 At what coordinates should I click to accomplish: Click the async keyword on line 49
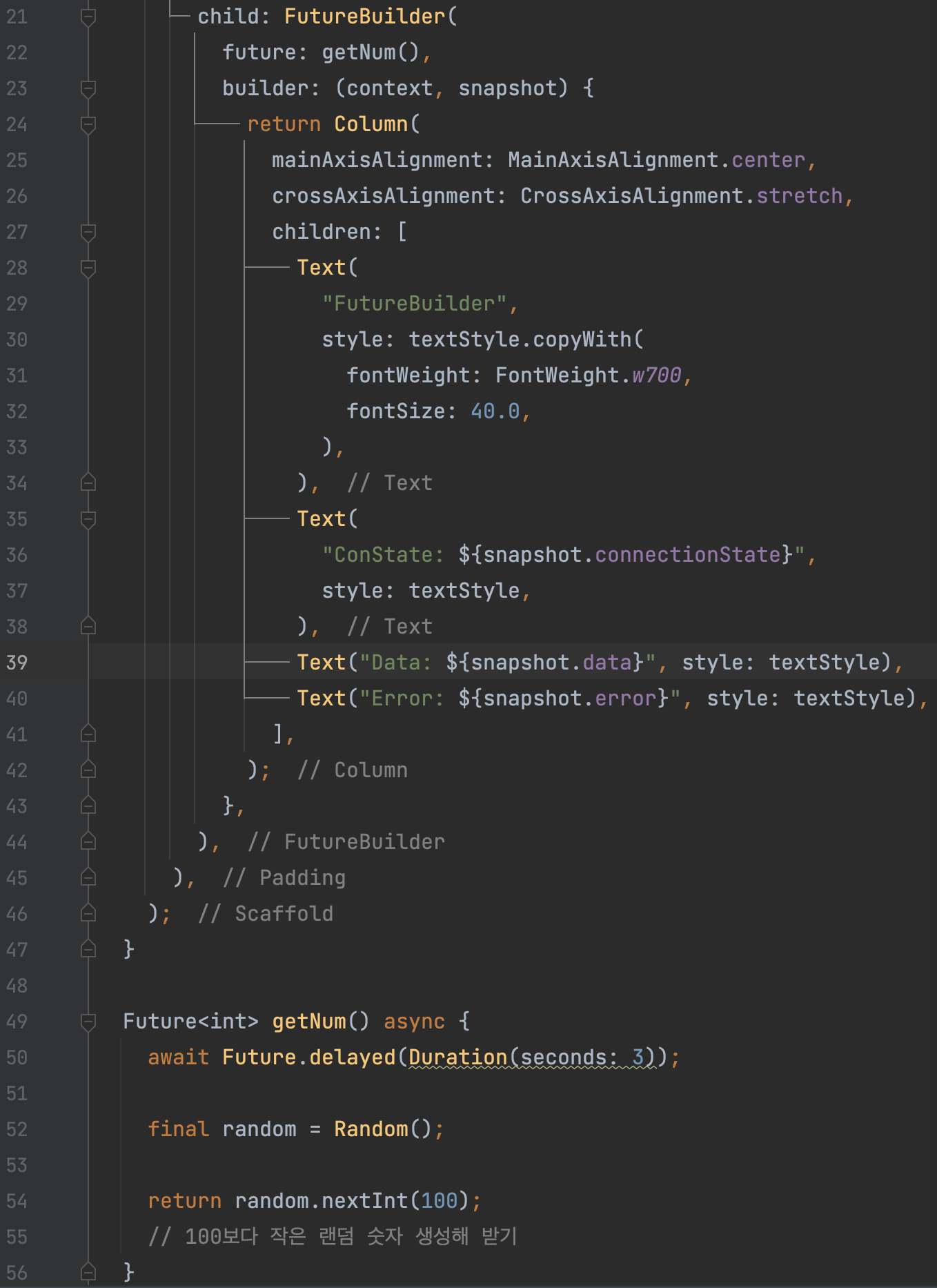click(415, 1022)
